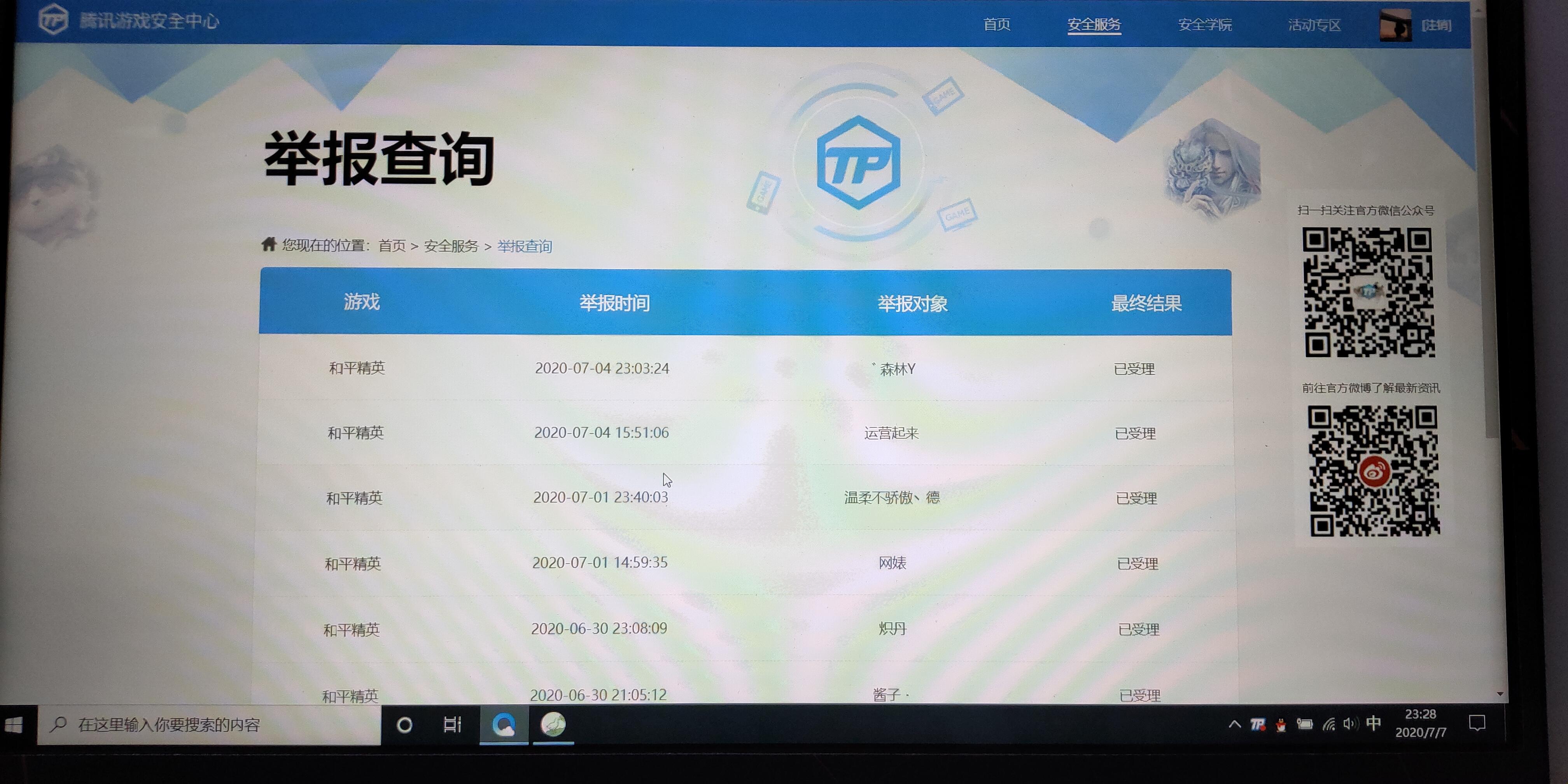The height and width of the screenshot is (784, 1568).
Task: Switch to the browser taskbar icon
Action: click(504, 725)
